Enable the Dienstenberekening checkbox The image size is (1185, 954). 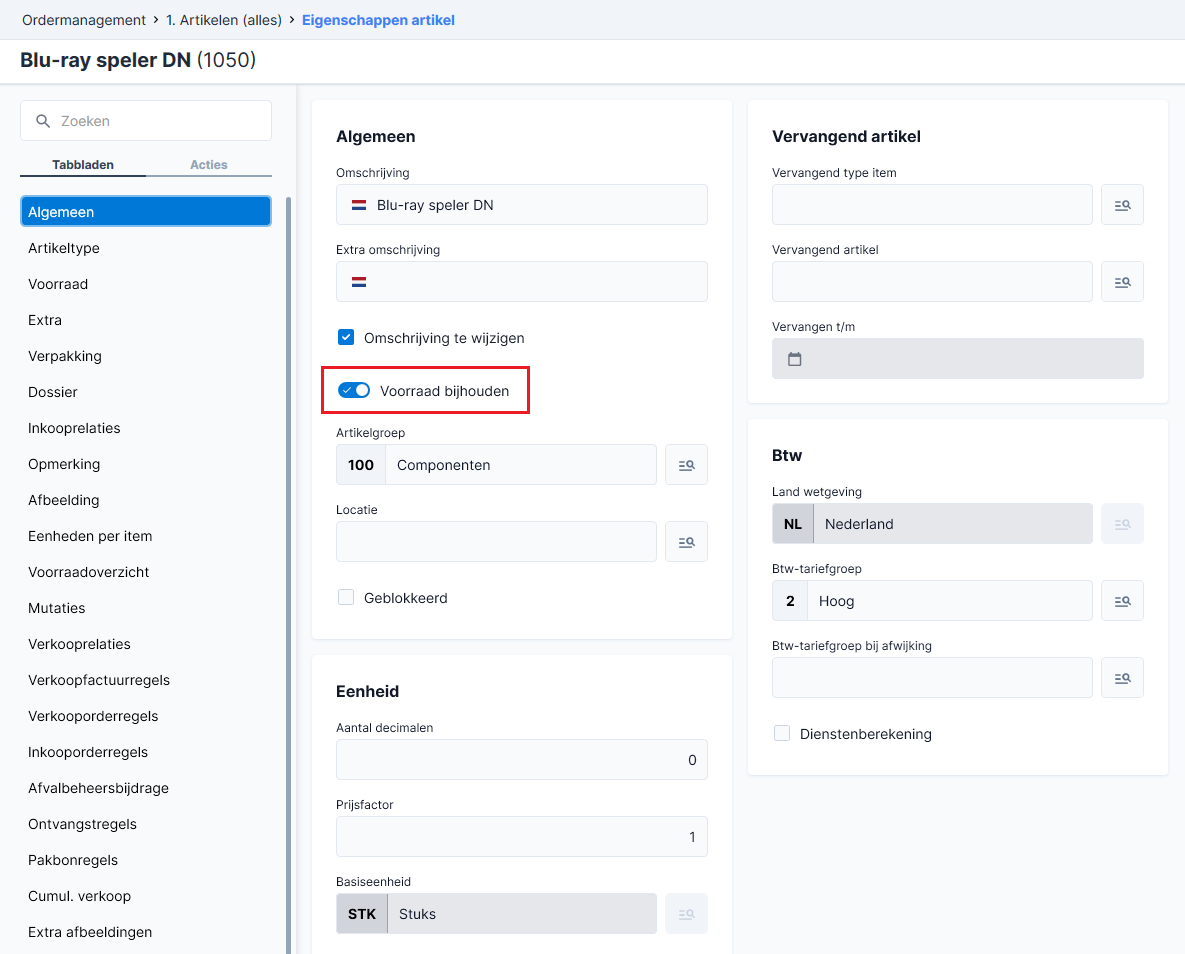pyautogui.click(x=782, y=733)
